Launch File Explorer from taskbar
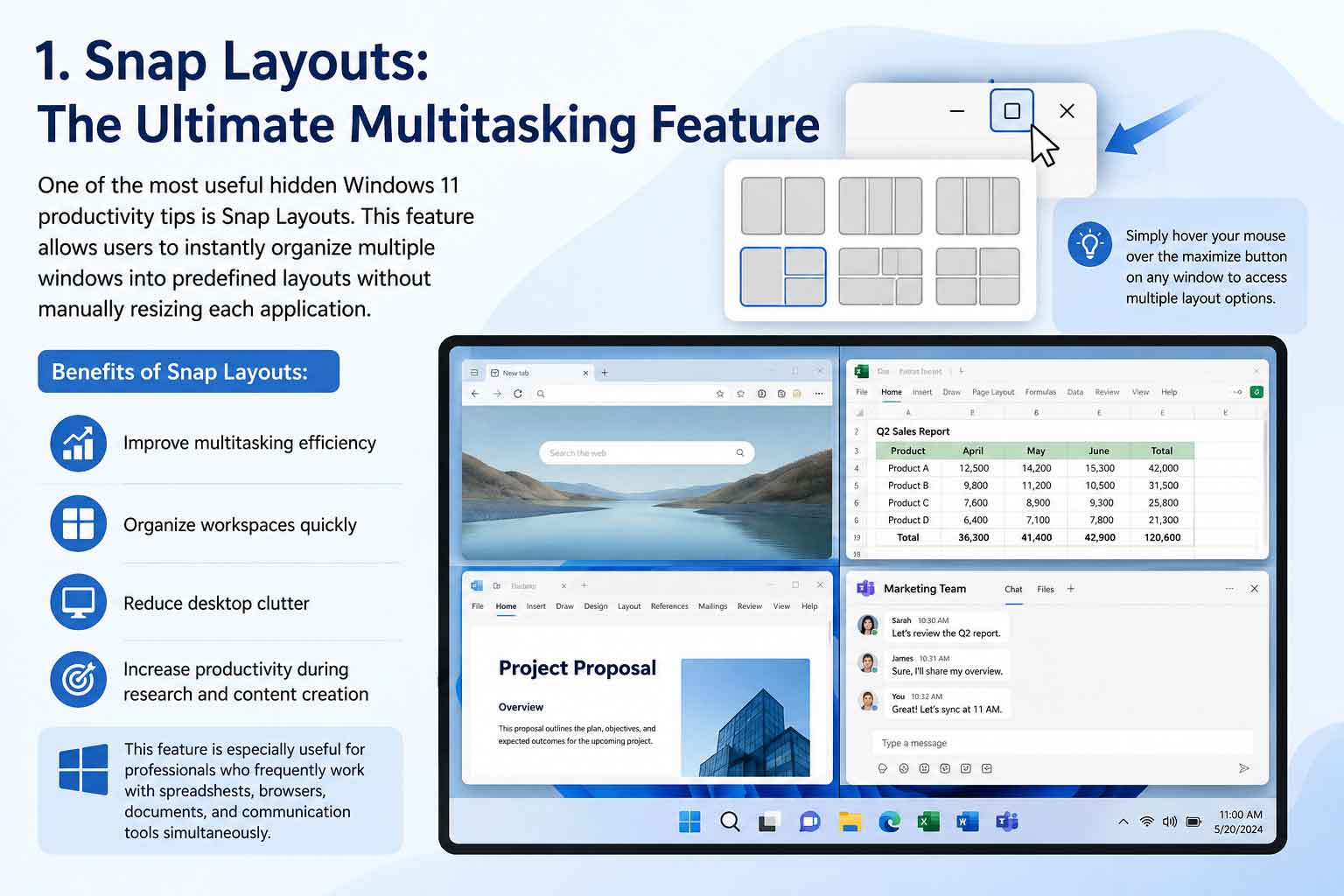This screenshot has height=896, width=1344. [850, 822]
